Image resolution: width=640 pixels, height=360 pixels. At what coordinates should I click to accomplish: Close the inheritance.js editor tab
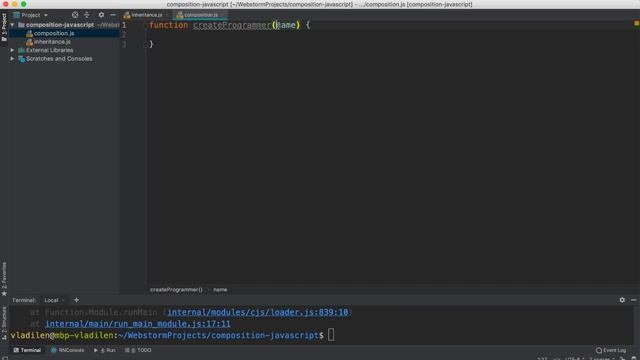pos(167,15)
